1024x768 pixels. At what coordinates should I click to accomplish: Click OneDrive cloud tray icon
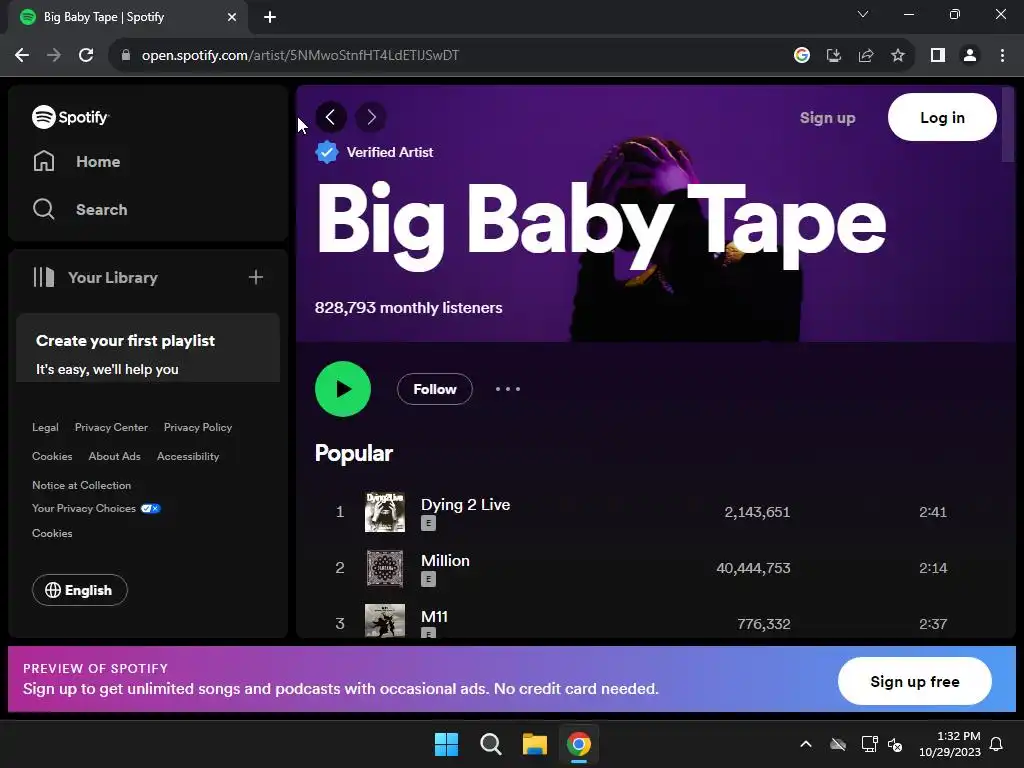838,744
